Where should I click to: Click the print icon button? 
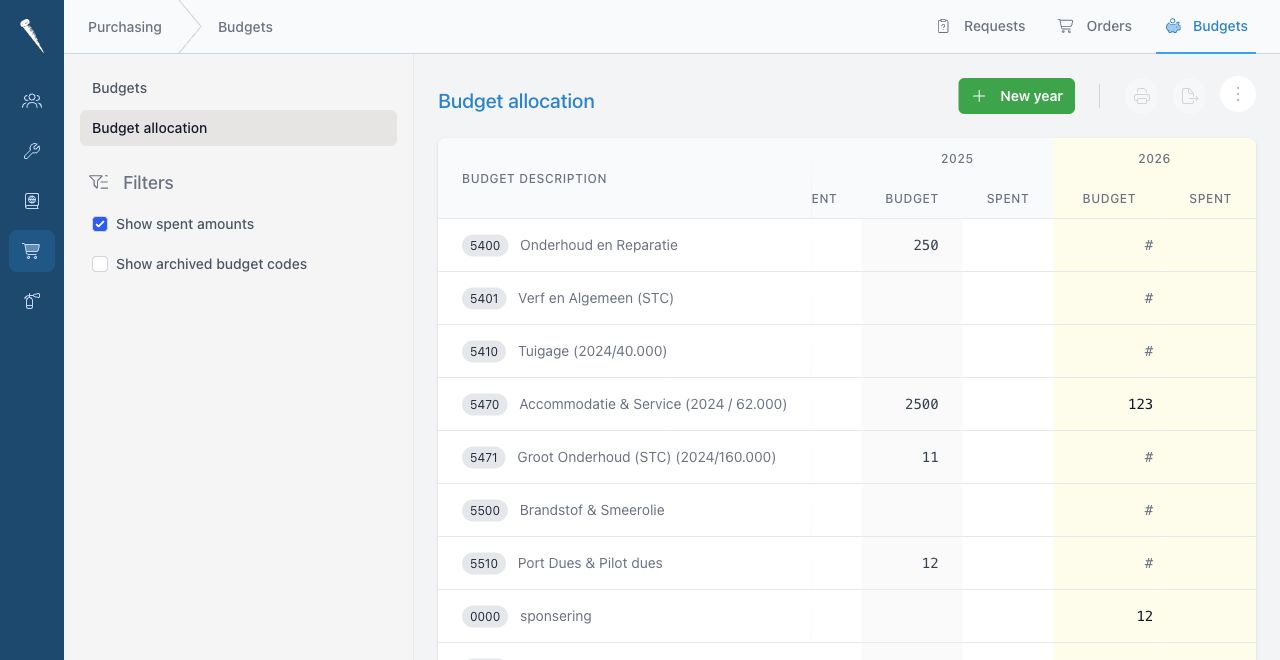pyautogui.click(x=1142, y=96)
